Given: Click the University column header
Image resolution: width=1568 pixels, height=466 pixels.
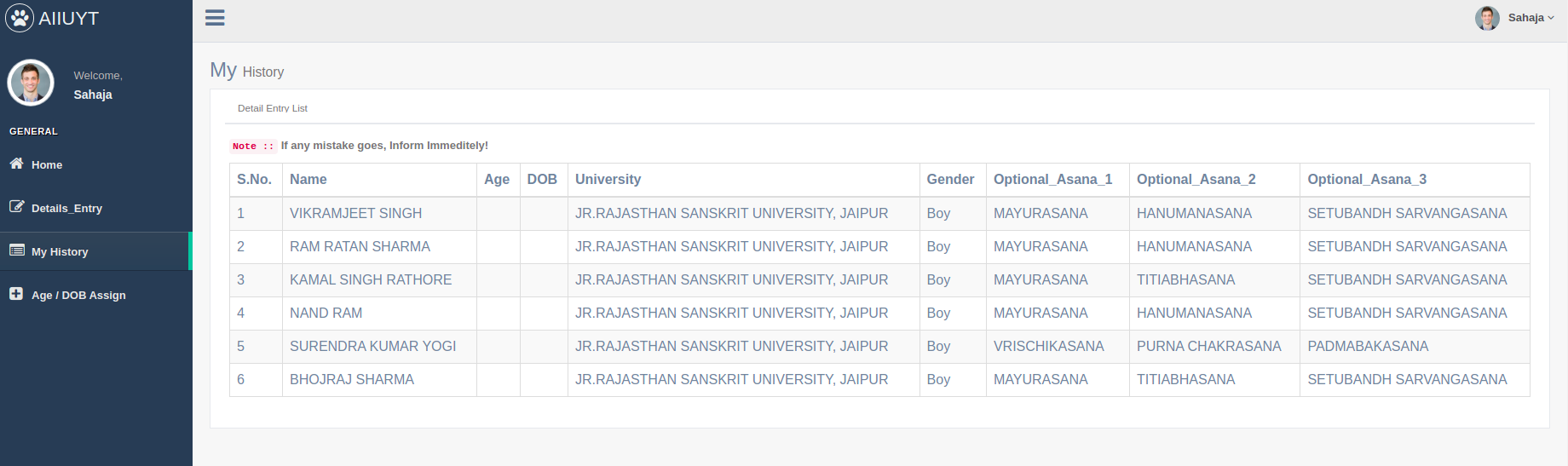Looking at the screenshot, I should click(608, 180).
